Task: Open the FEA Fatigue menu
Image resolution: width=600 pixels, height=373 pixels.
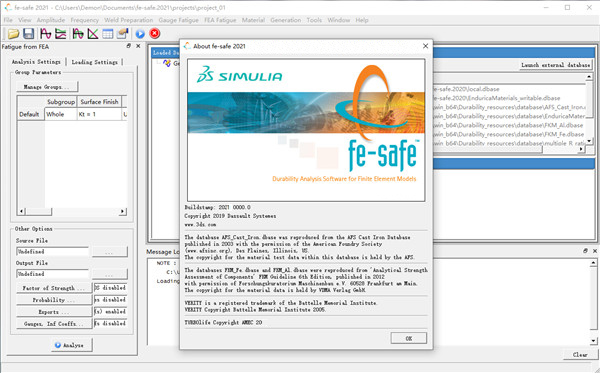Action: point(220,20)
